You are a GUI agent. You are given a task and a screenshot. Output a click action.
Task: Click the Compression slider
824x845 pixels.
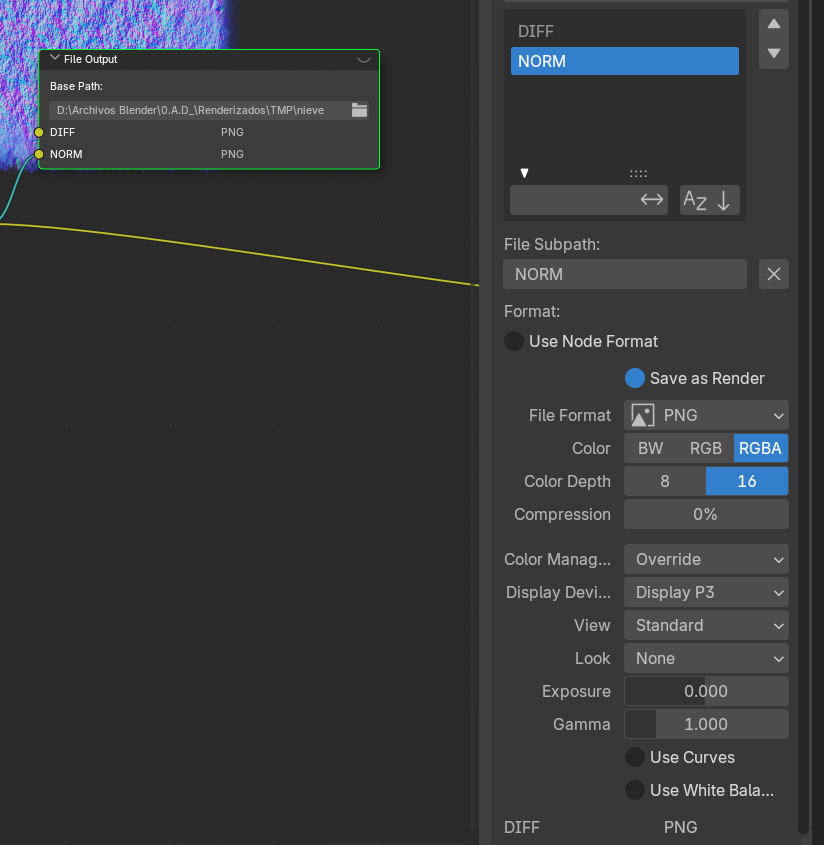[706, 514]
